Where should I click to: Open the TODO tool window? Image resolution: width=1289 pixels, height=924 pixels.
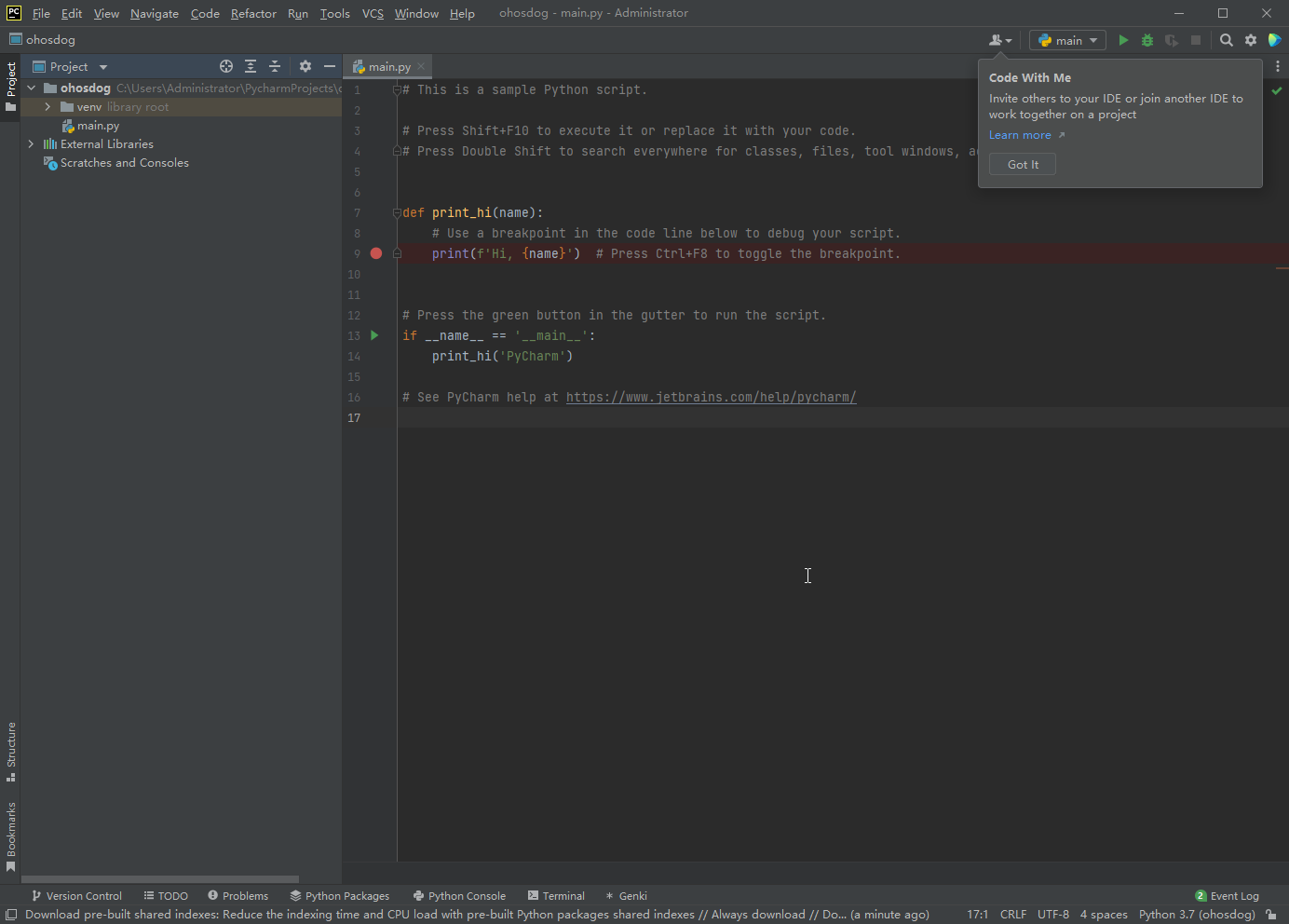166,896
